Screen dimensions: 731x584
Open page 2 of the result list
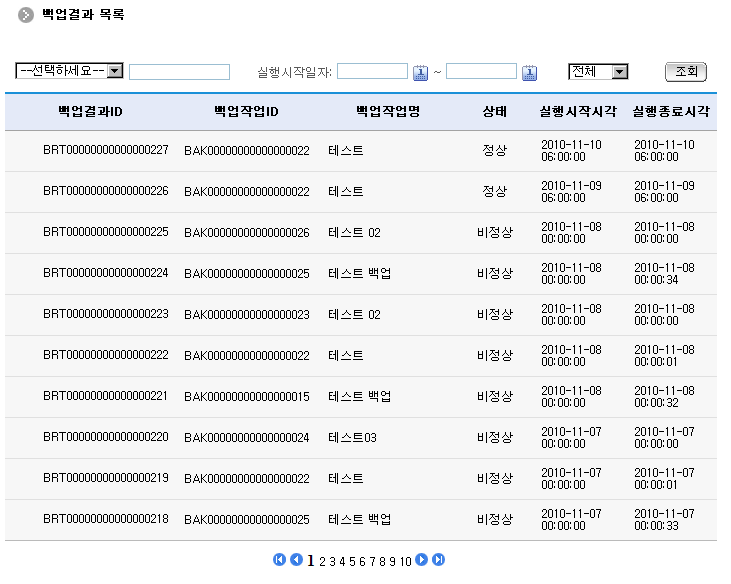[x=322, y=561]
